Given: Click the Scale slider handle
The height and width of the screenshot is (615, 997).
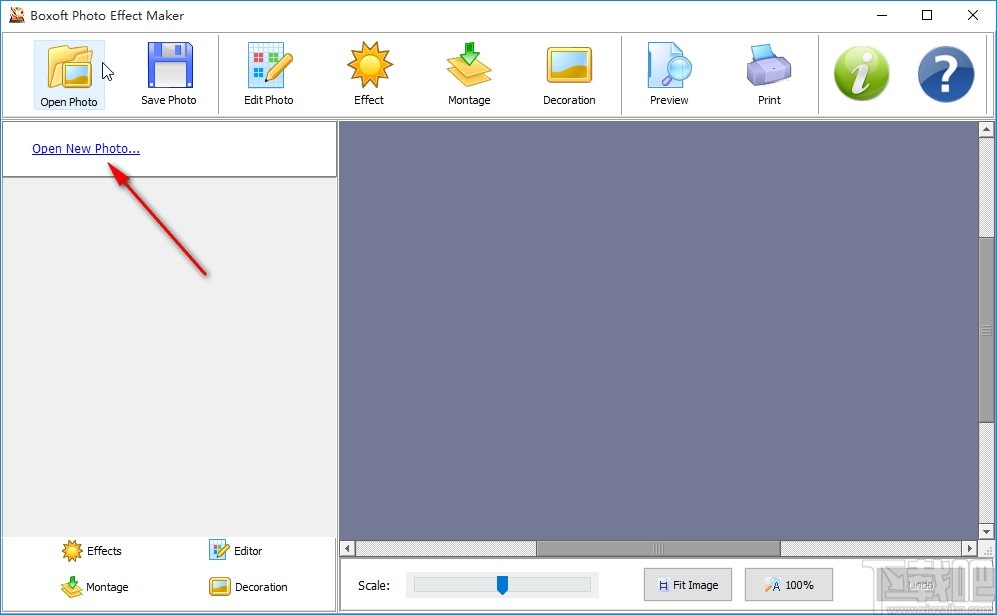Looking at the screenshot, I should coord(502,585).
